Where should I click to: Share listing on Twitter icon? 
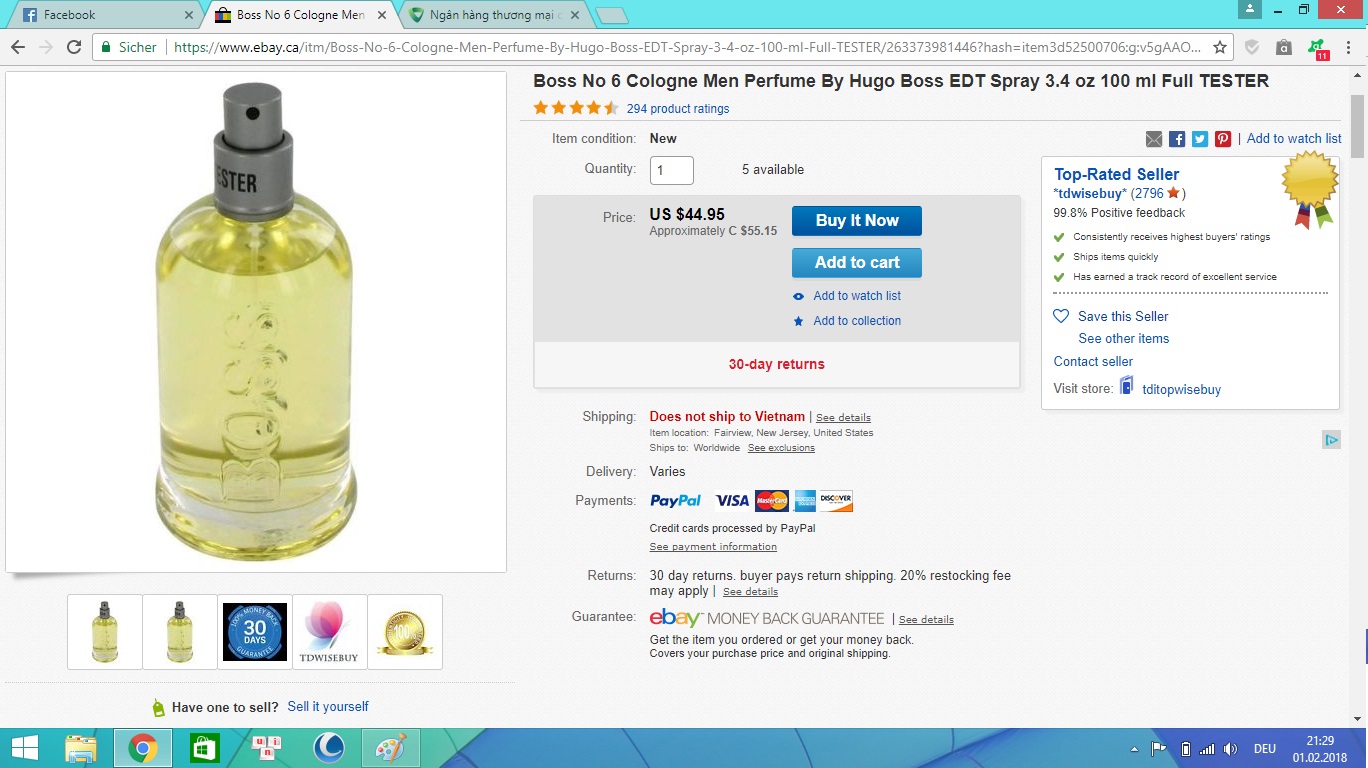1200,139
